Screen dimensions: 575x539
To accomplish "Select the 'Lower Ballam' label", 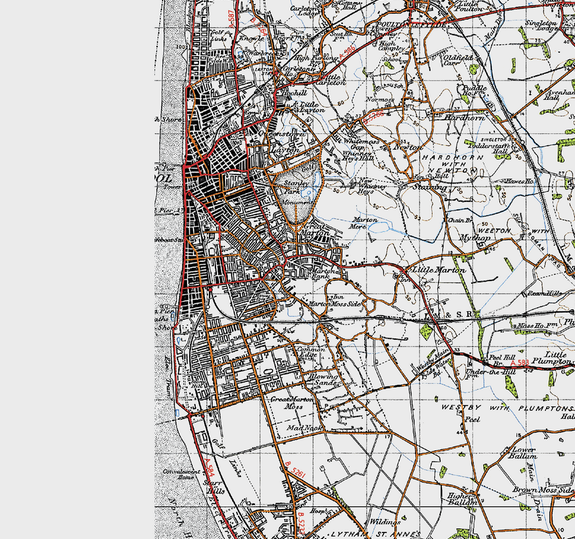I will 524,453.
